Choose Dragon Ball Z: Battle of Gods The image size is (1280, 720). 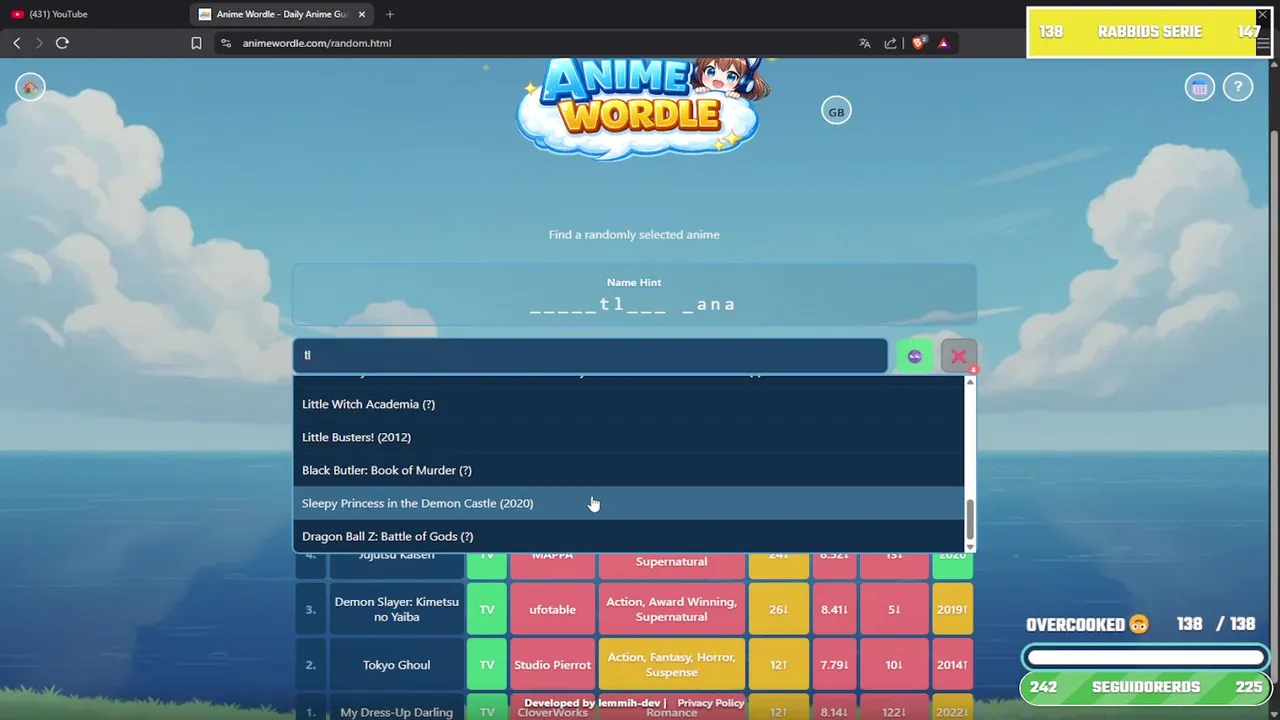(x=628, y=536)
